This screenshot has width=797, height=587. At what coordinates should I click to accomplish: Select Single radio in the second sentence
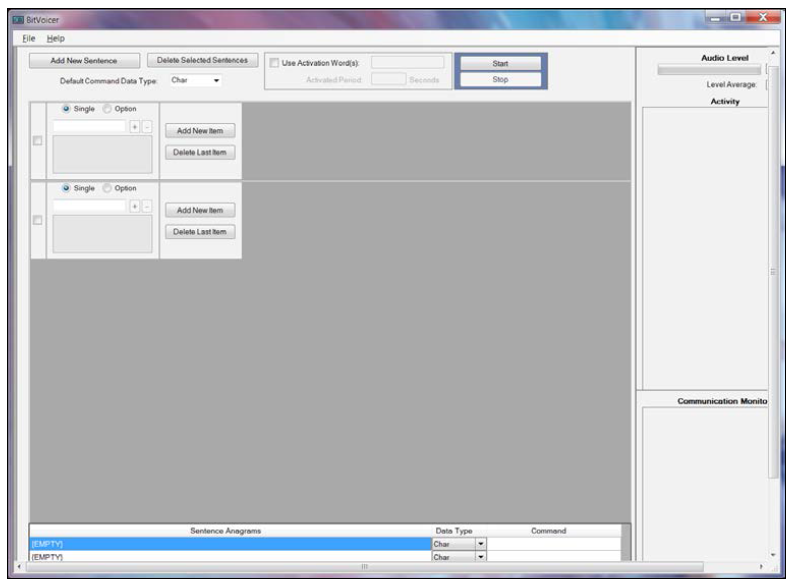(x=66, y=188)
